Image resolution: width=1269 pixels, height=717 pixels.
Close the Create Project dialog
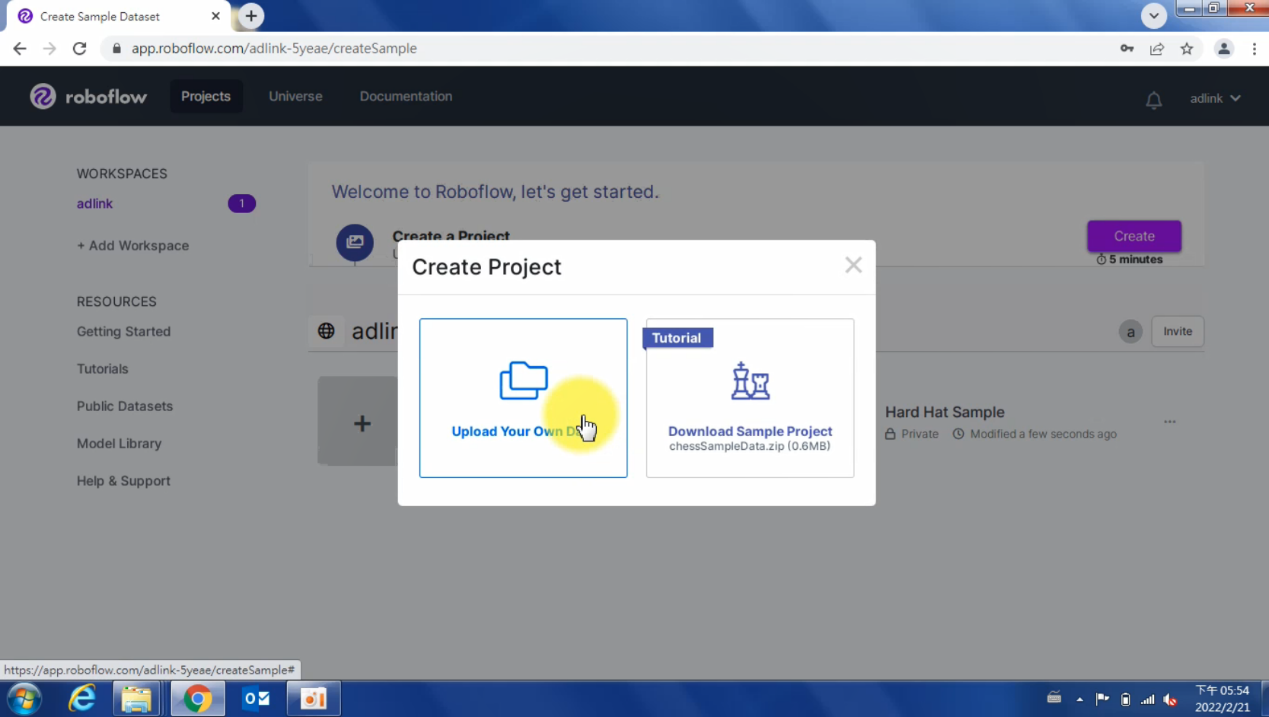[x=853, y=265]
